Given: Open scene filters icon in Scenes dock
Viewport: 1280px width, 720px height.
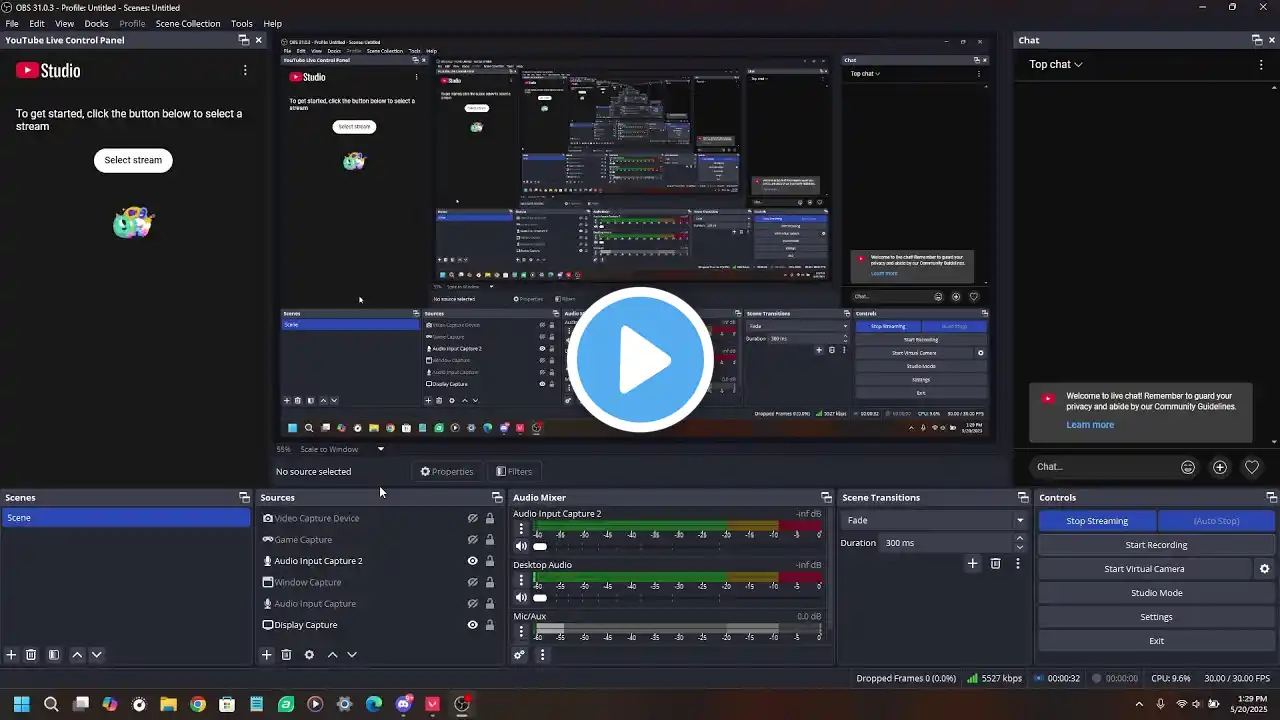Looking at the screenshot, I should 54,655.
